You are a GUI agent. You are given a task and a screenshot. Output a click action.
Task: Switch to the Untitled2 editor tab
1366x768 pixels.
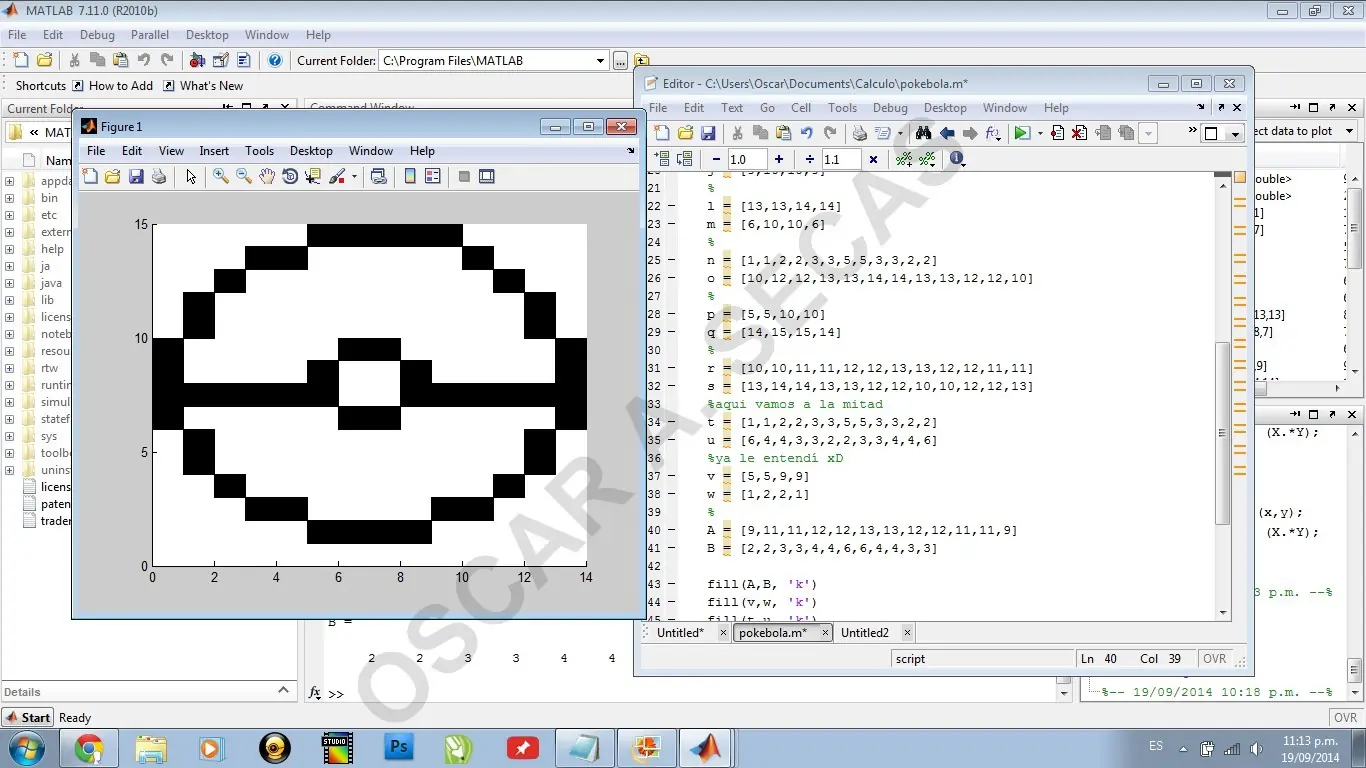point(865,633)
